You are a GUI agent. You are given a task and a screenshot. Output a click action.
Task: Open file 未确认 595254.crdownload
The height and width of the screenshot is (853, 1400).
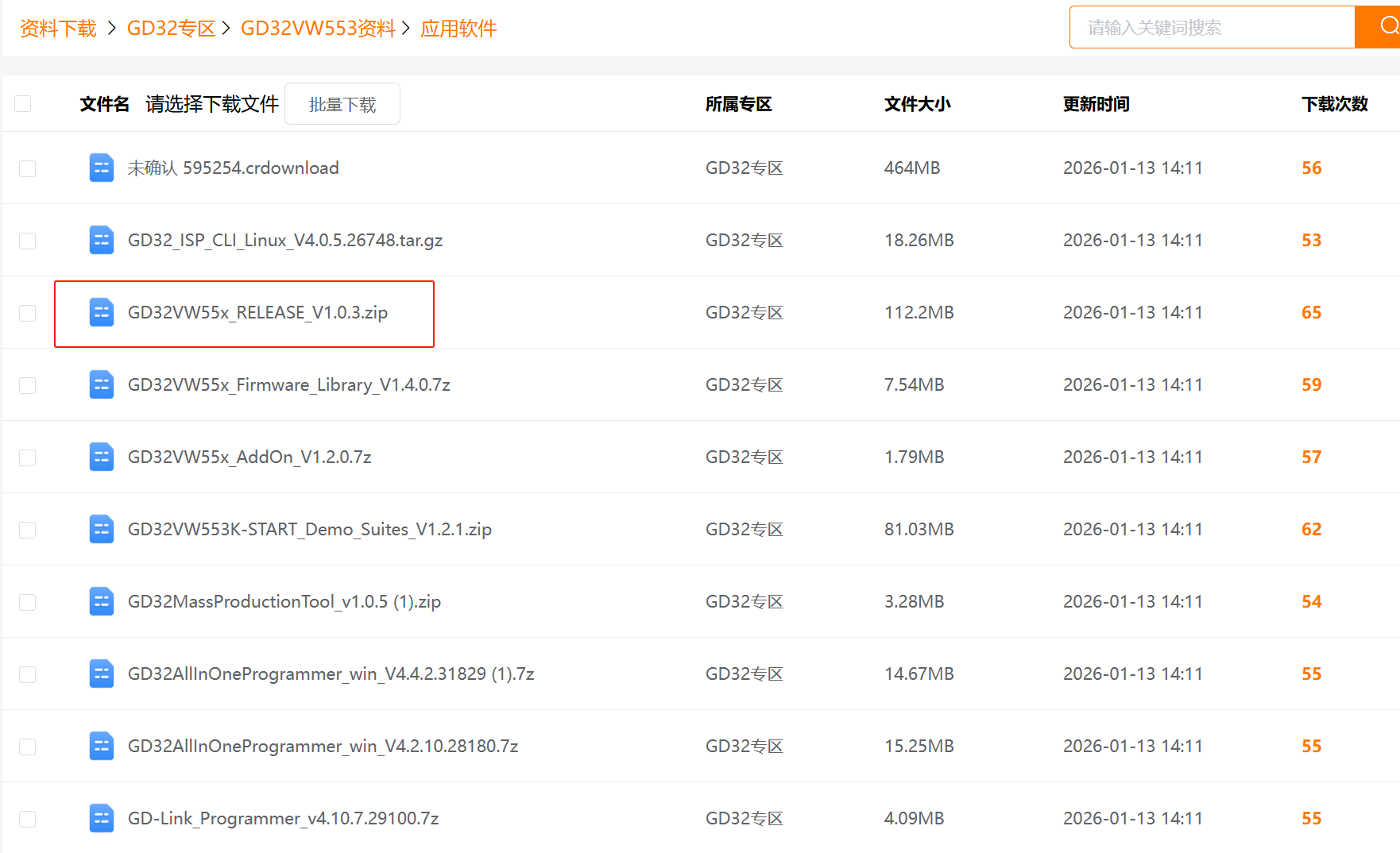pos(234,168)
